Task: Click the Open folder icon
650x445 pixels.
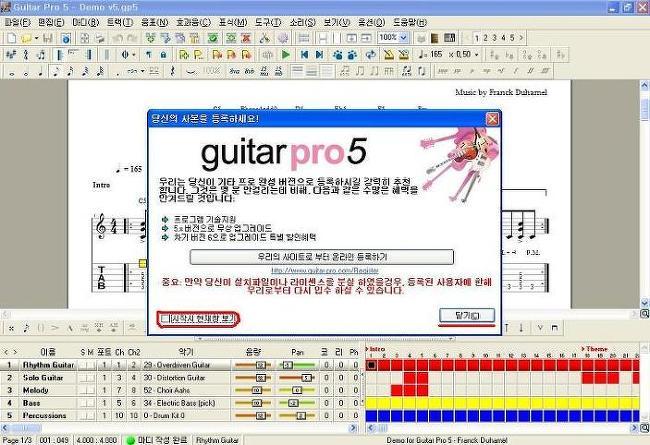Action: tap(26, 38)
